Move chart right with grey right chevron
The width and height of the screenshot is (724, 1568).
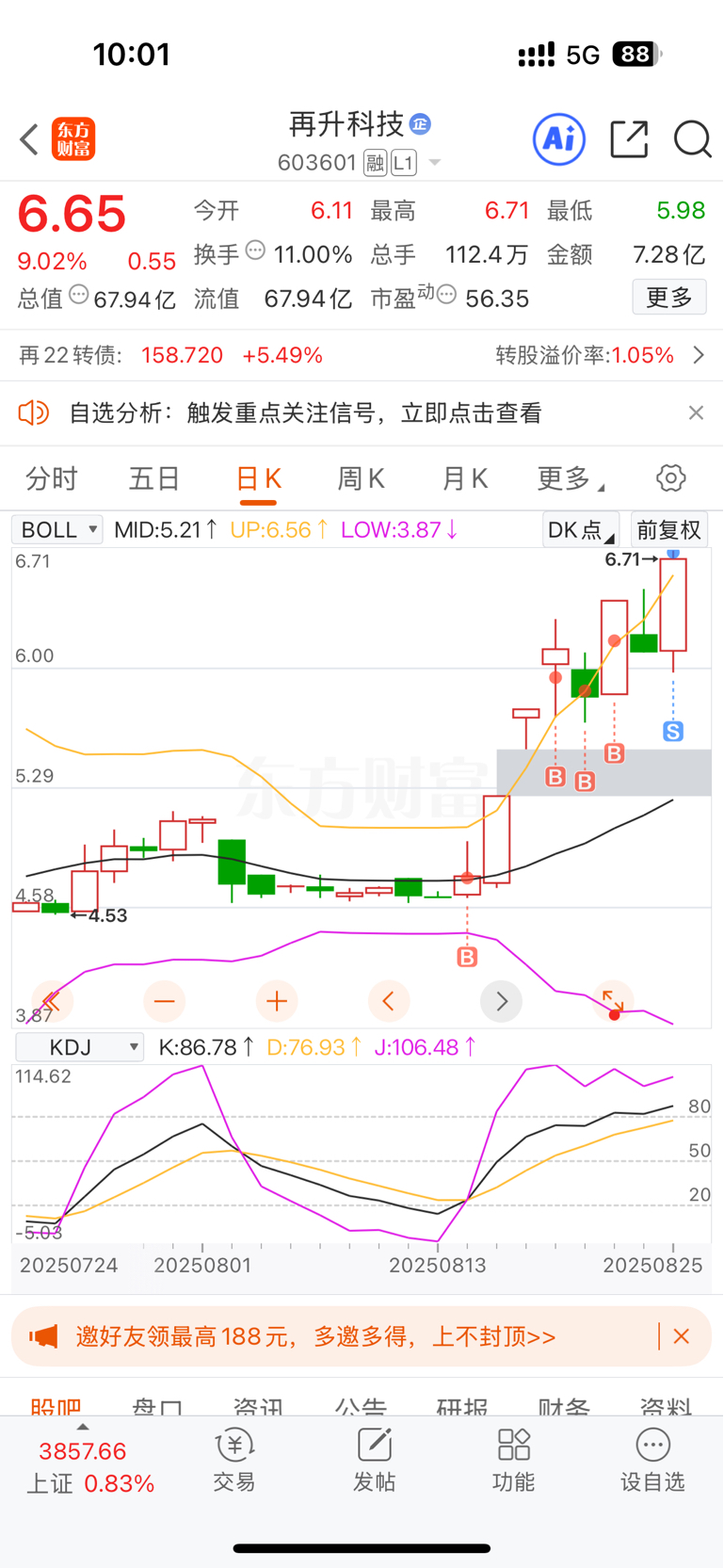coord(502,1001)
